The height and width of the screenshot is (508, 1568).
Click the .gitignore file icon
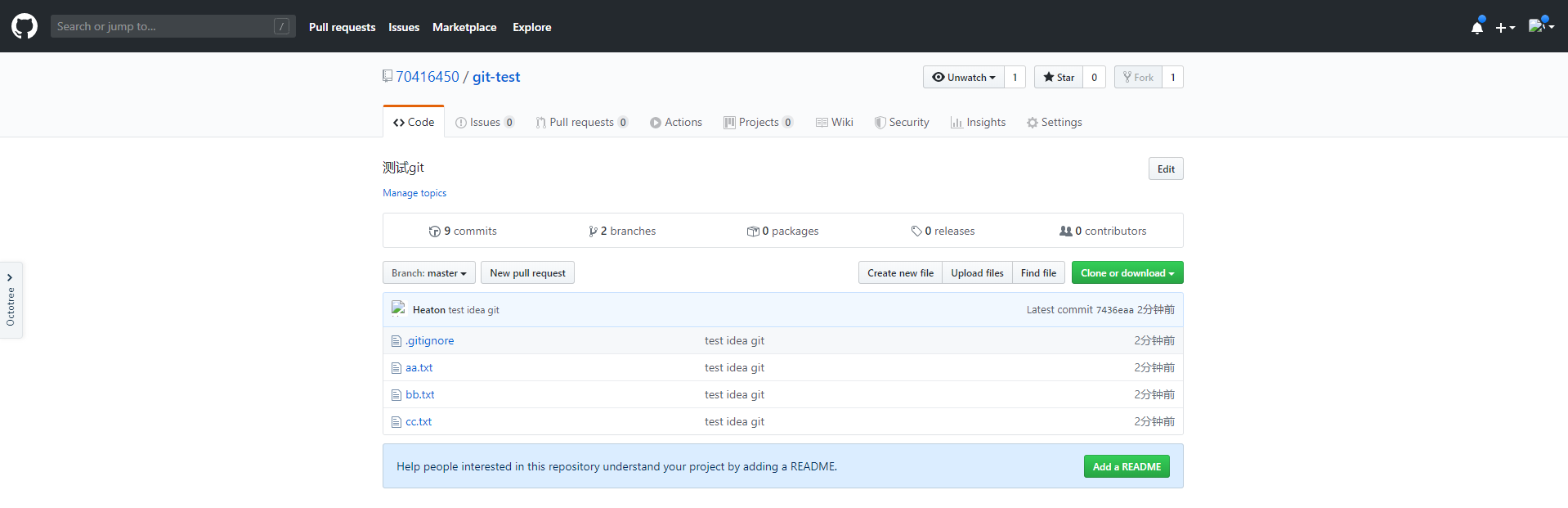[396, 341]
